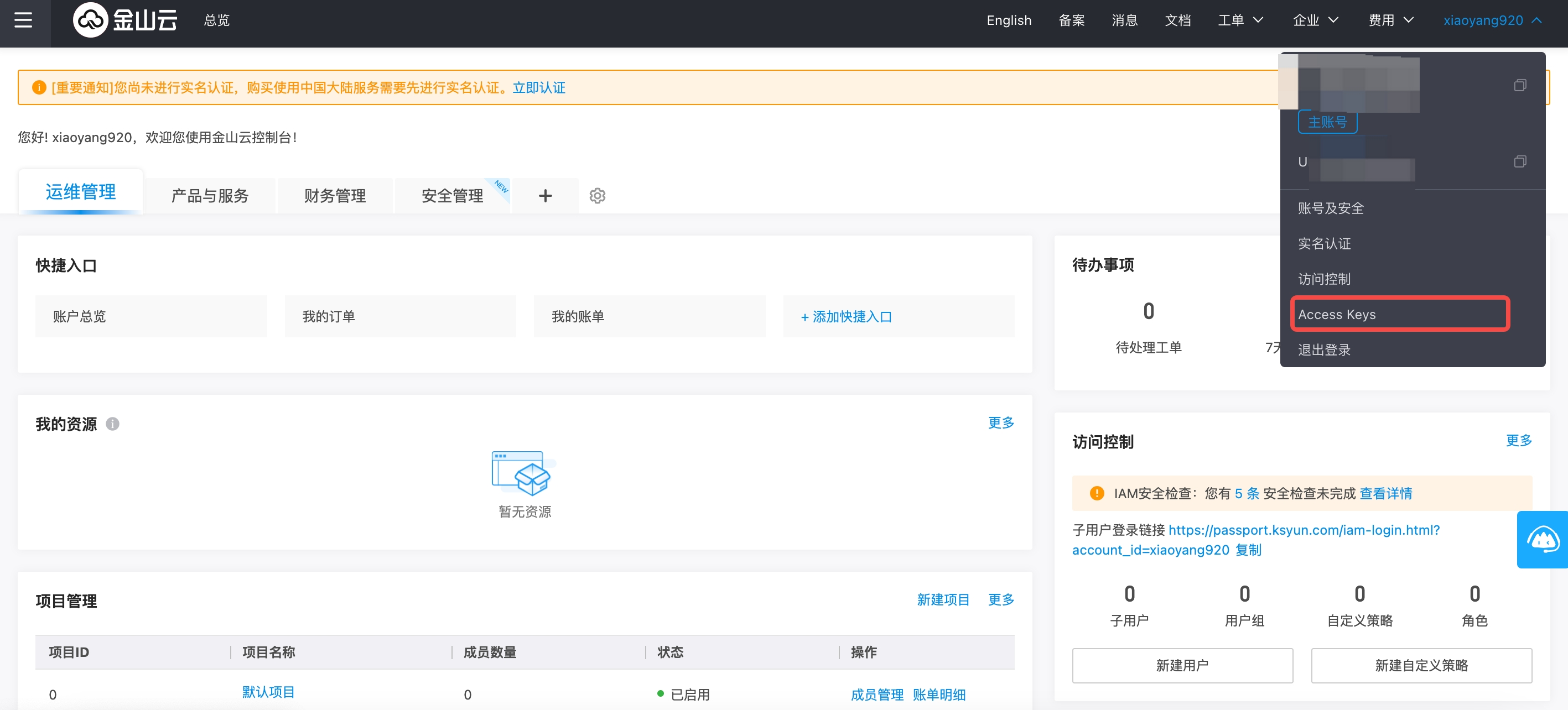This screenshot has height=710, width=1568.
Task: Click the plus icon to add tab
Action: pyautogui.click(x=546, y=196)
